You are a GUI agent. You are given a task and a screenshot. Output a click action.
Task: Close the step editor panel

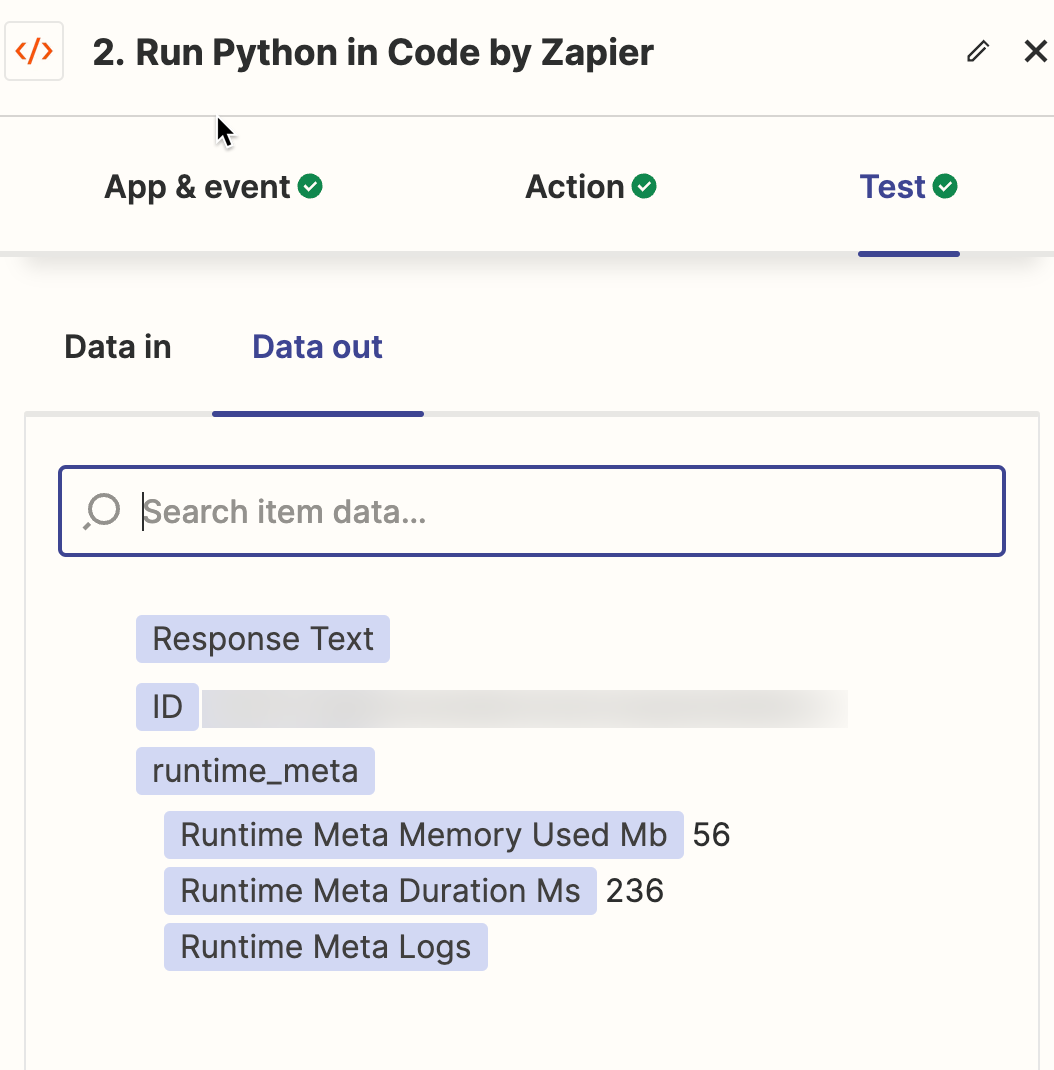point(1035,52)
